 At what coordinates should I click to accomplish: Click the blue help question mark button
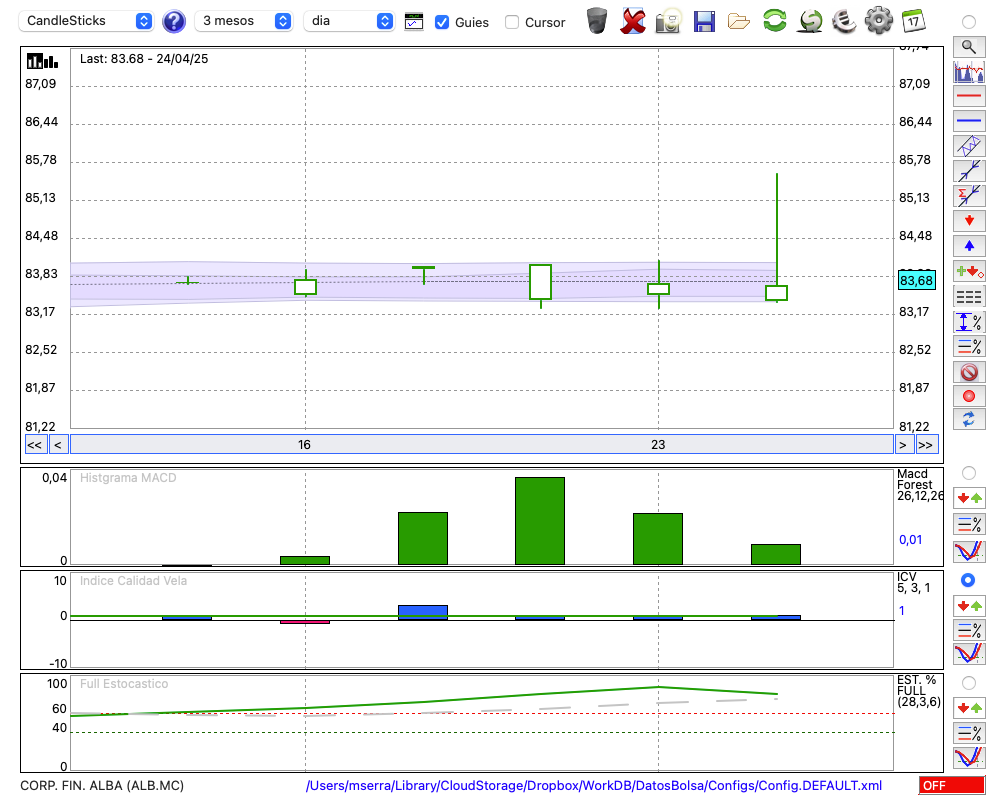[x=173, y=22]
